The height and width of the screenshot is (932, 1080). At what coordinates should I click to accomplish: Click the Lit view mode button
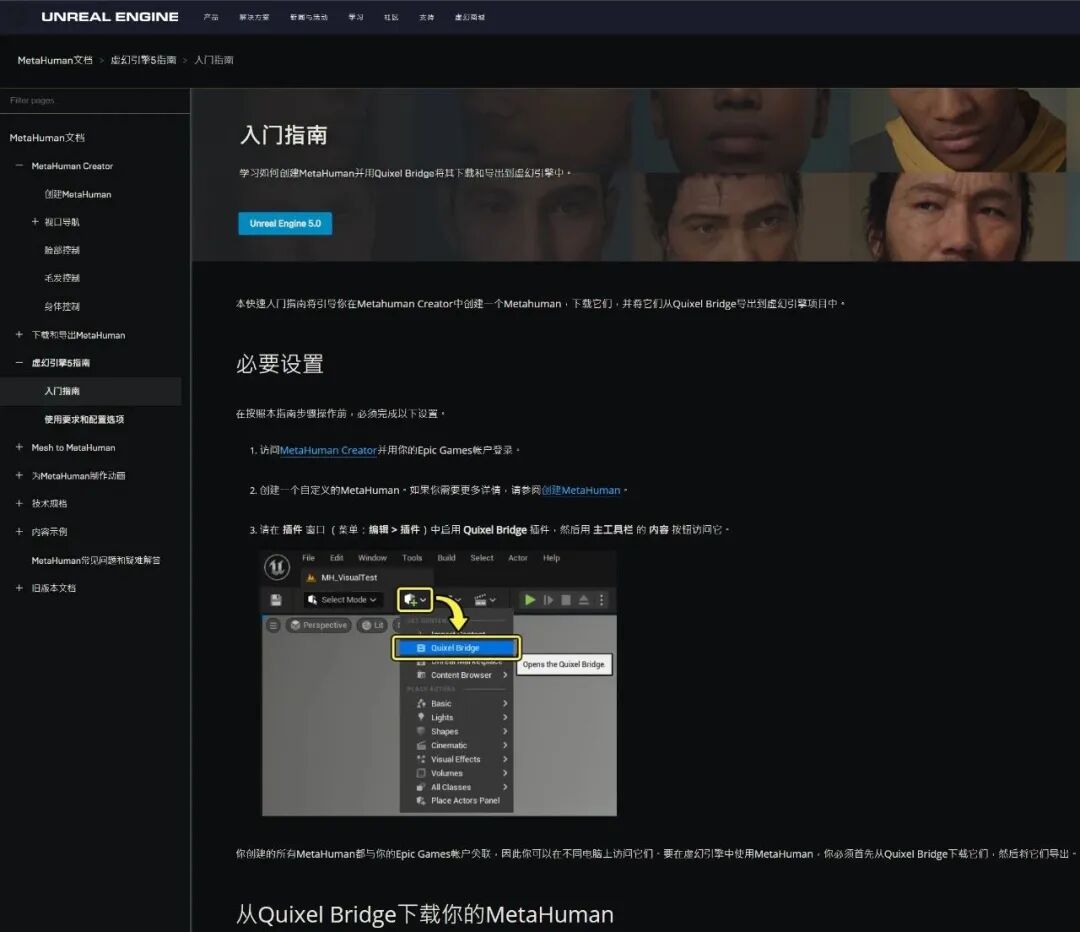pos(373,625)
